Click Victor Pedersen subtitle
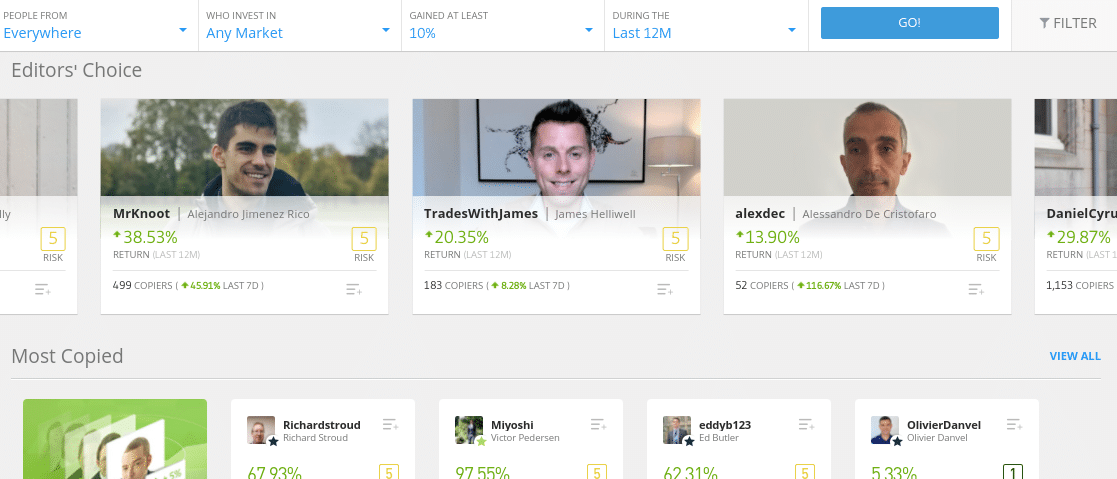The width and height of the screenshot is (1117, 479). (x=525, y=438)
